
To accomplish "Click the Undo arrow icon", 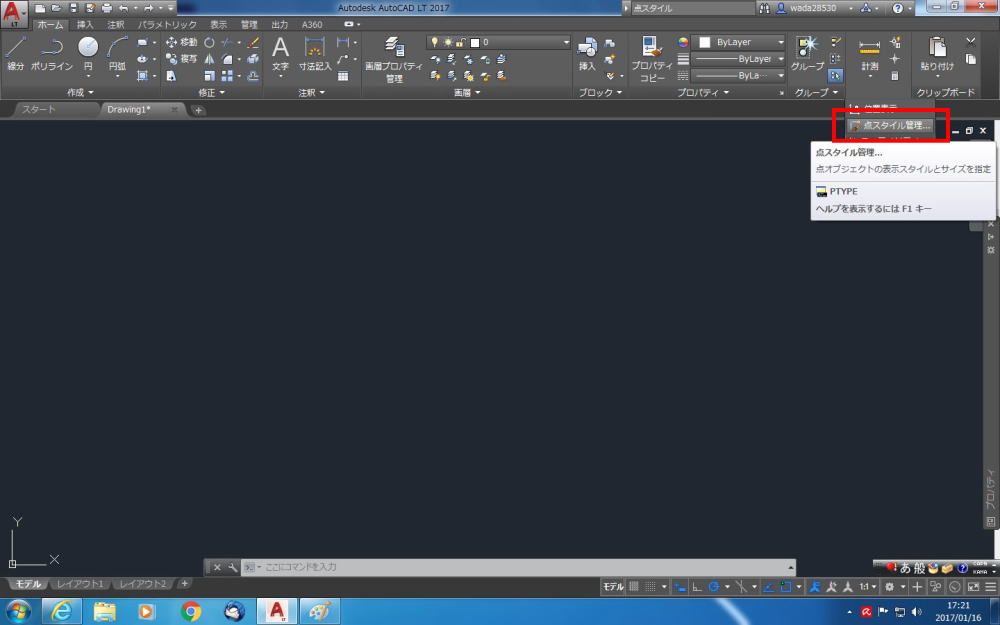I will click(x=124, y=8).
